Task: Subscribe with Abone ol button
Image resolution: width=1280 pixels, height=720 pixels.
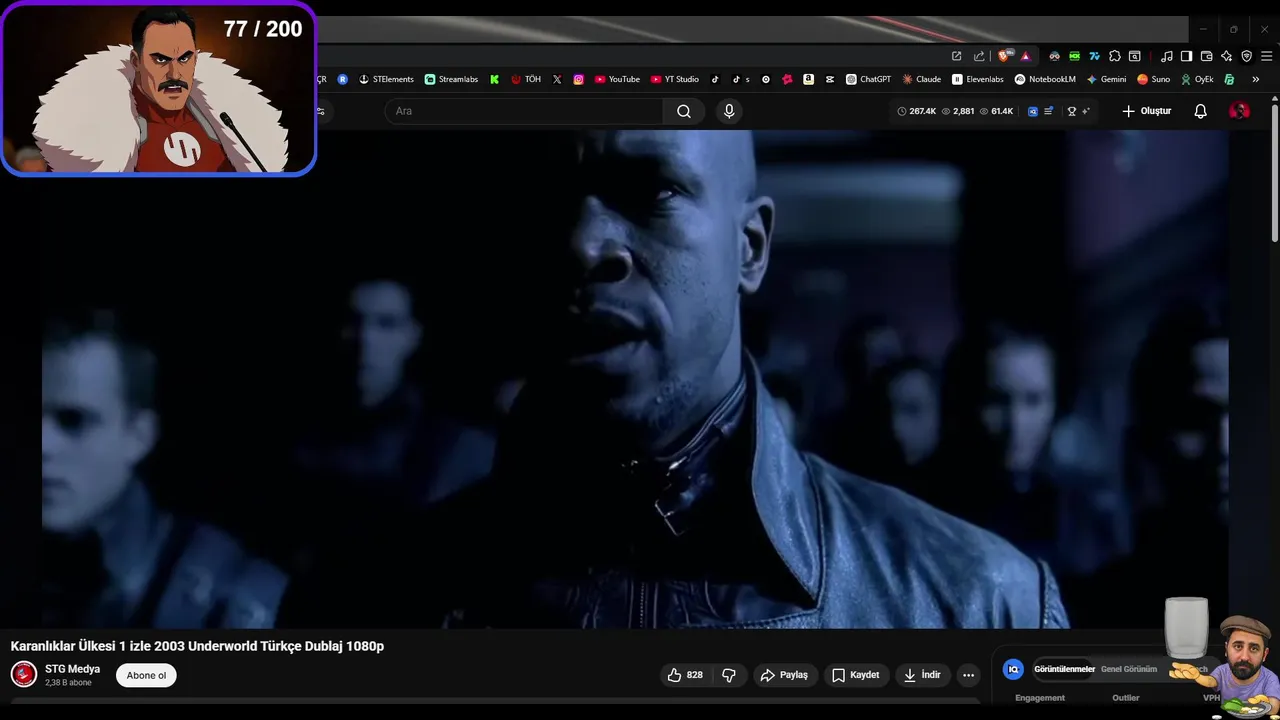Action: tap(146, 675)
